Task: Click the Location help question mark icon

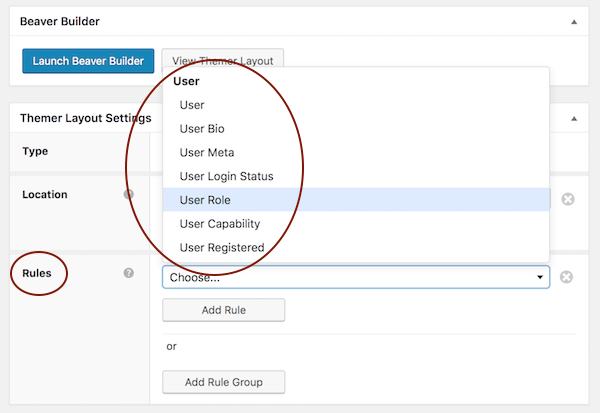Action: click(x=129, y=195)
